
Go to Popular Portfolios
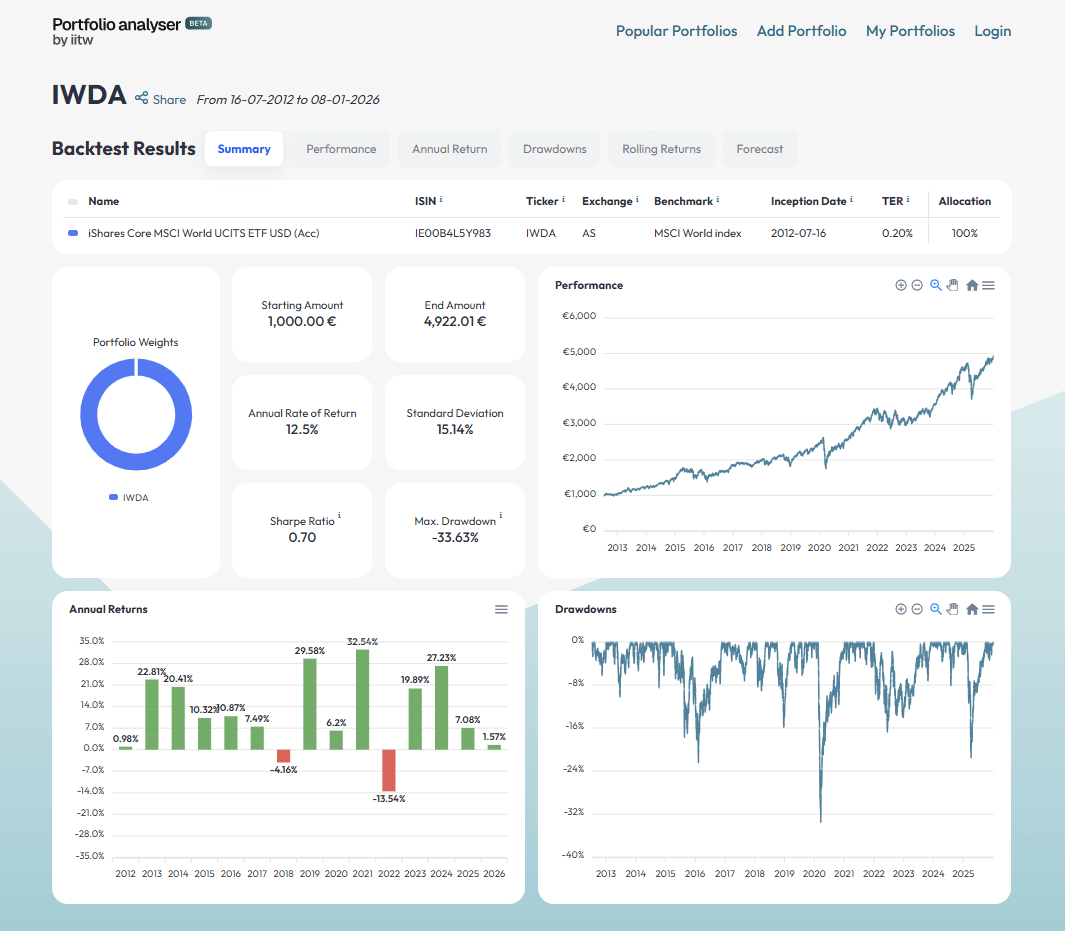pyautogui.click(x=676, y=31)
